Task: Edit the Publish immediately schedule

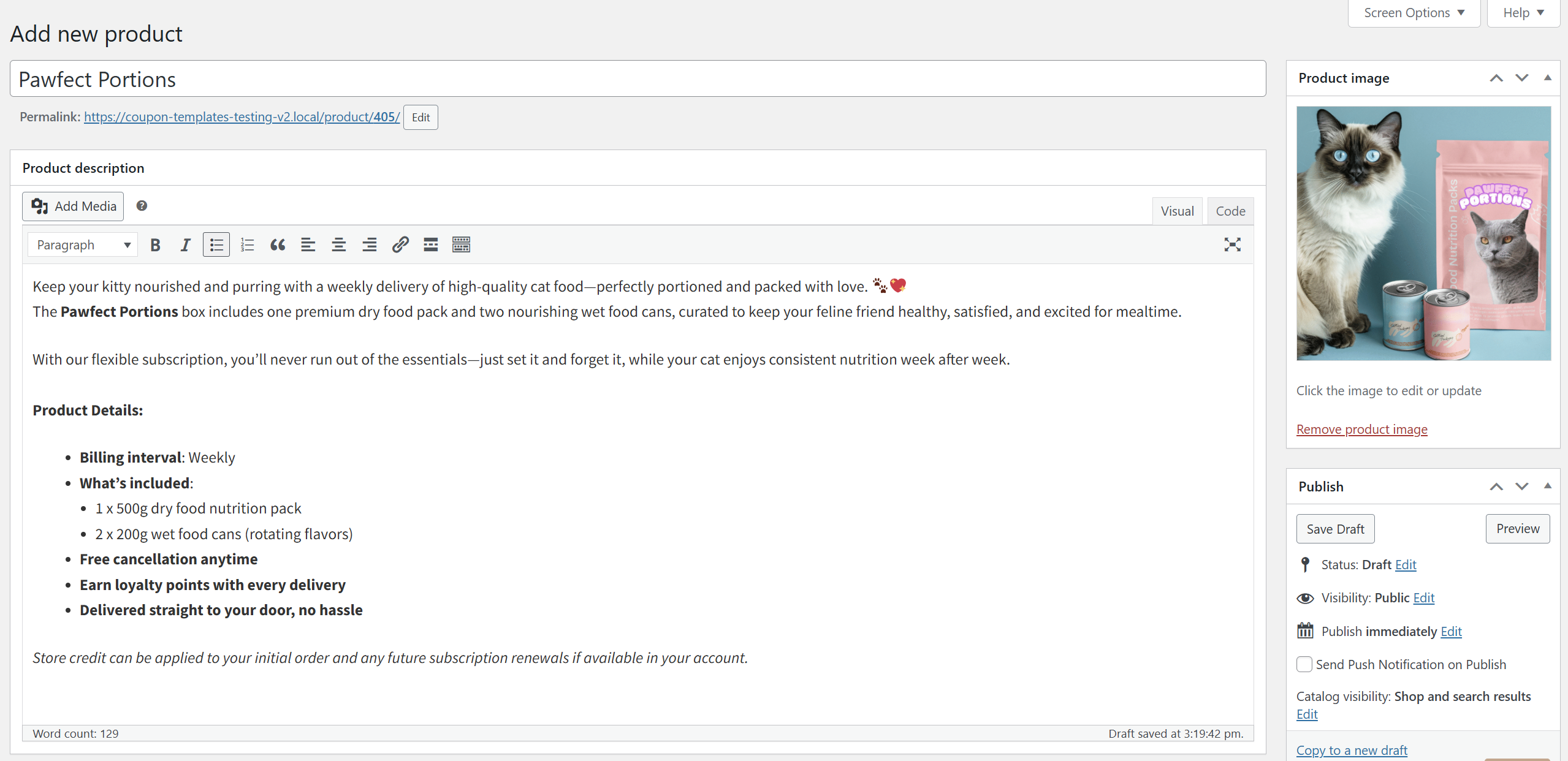Action: tap(1451, 632)
